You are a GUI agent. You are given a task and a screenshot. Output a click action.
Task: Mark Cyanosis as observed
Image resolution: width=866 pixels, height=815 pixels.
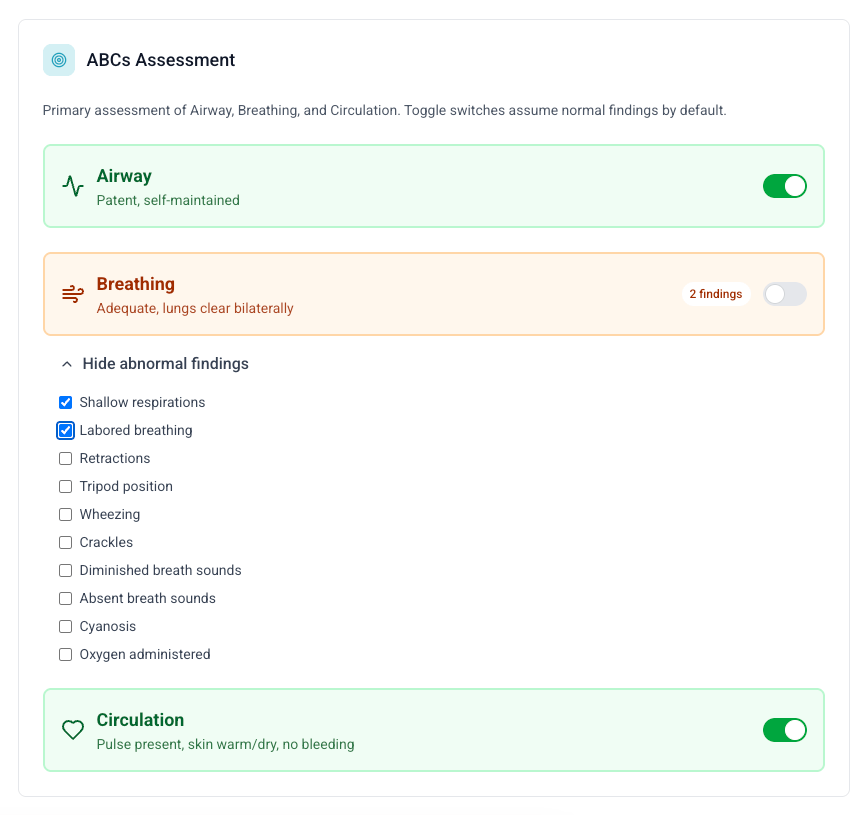point(65,626)
